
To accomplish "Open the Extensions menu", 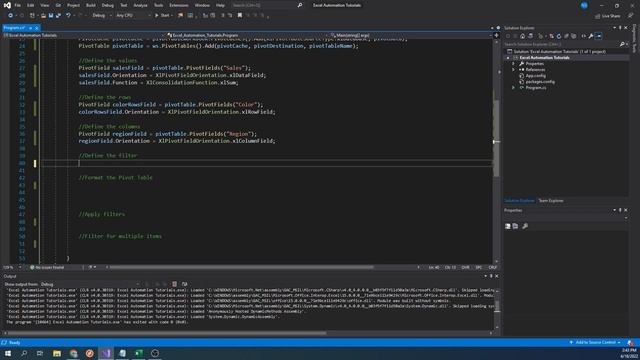I will click(x=179, y=5).
